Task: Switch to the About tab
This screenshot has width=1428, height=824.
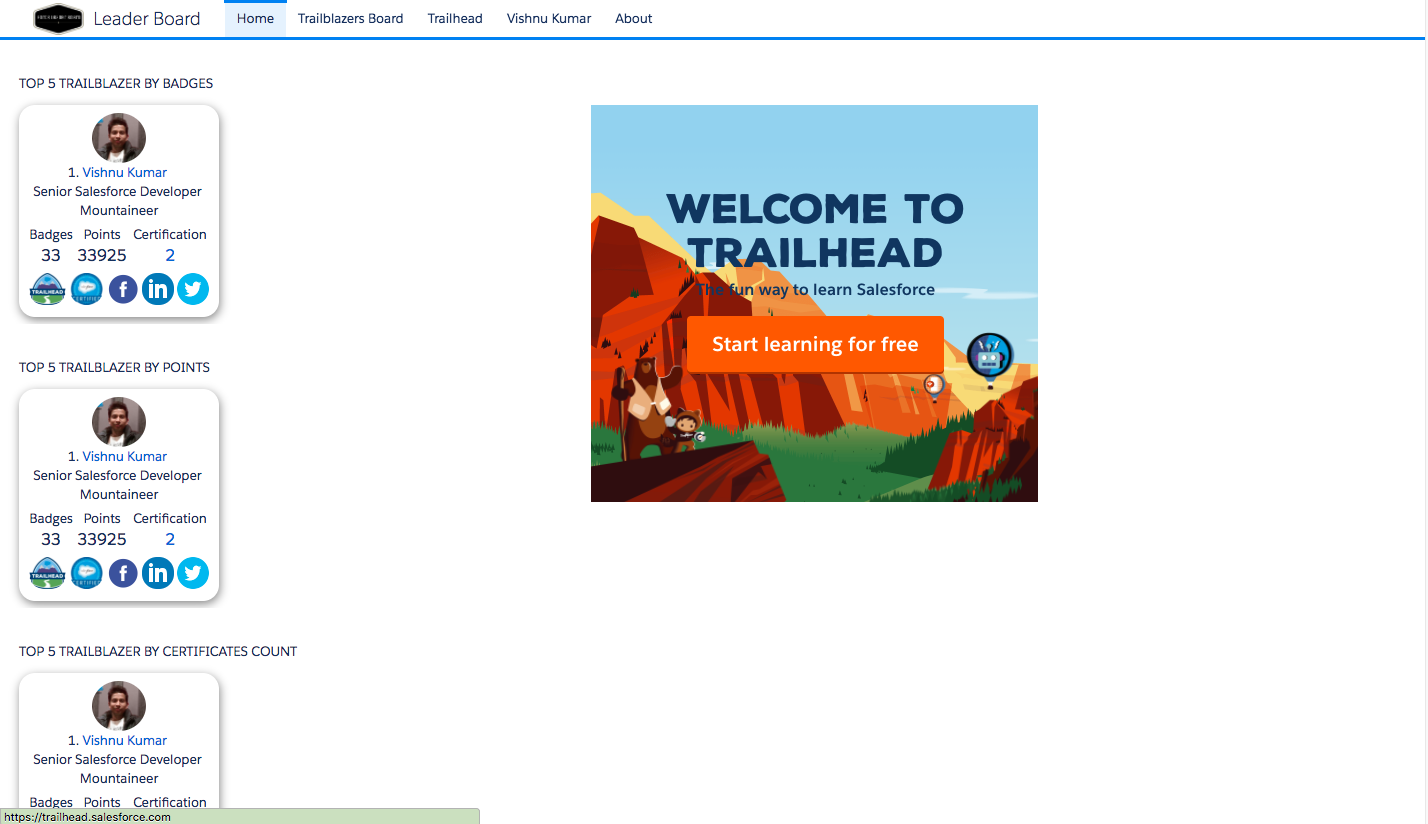Action: pos(633,18)
